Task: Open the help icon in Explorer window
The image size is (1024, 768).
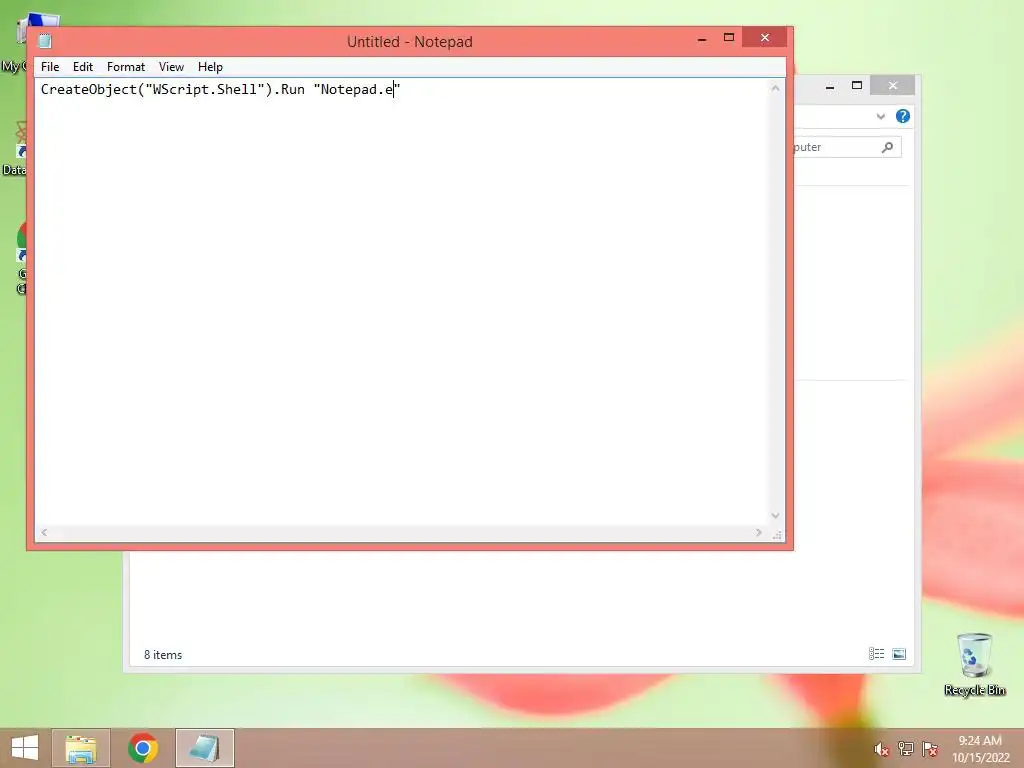Action: click(x=903, y=116)
